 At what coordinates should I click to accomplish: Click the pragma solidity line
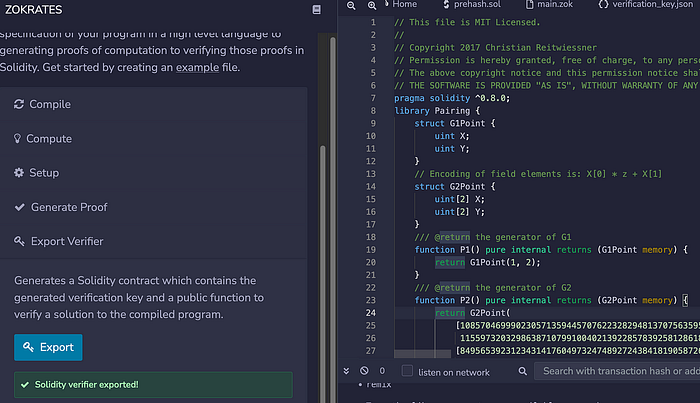point(452,98)
